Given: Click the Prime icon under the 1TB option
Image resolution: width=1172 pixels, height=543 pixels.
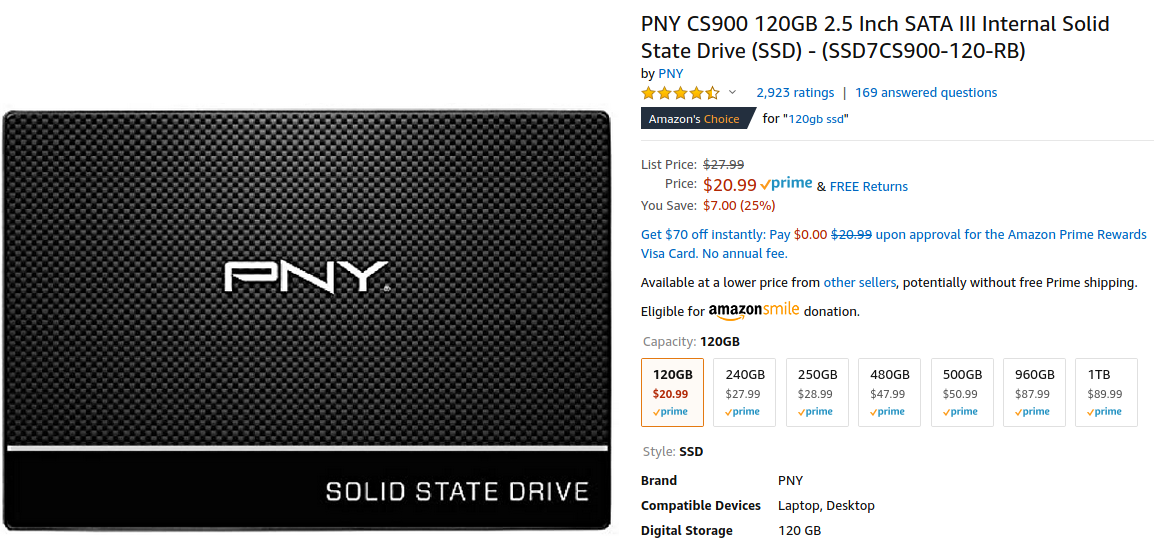Looking at the screenshot, I should (x=1106, y=411).
